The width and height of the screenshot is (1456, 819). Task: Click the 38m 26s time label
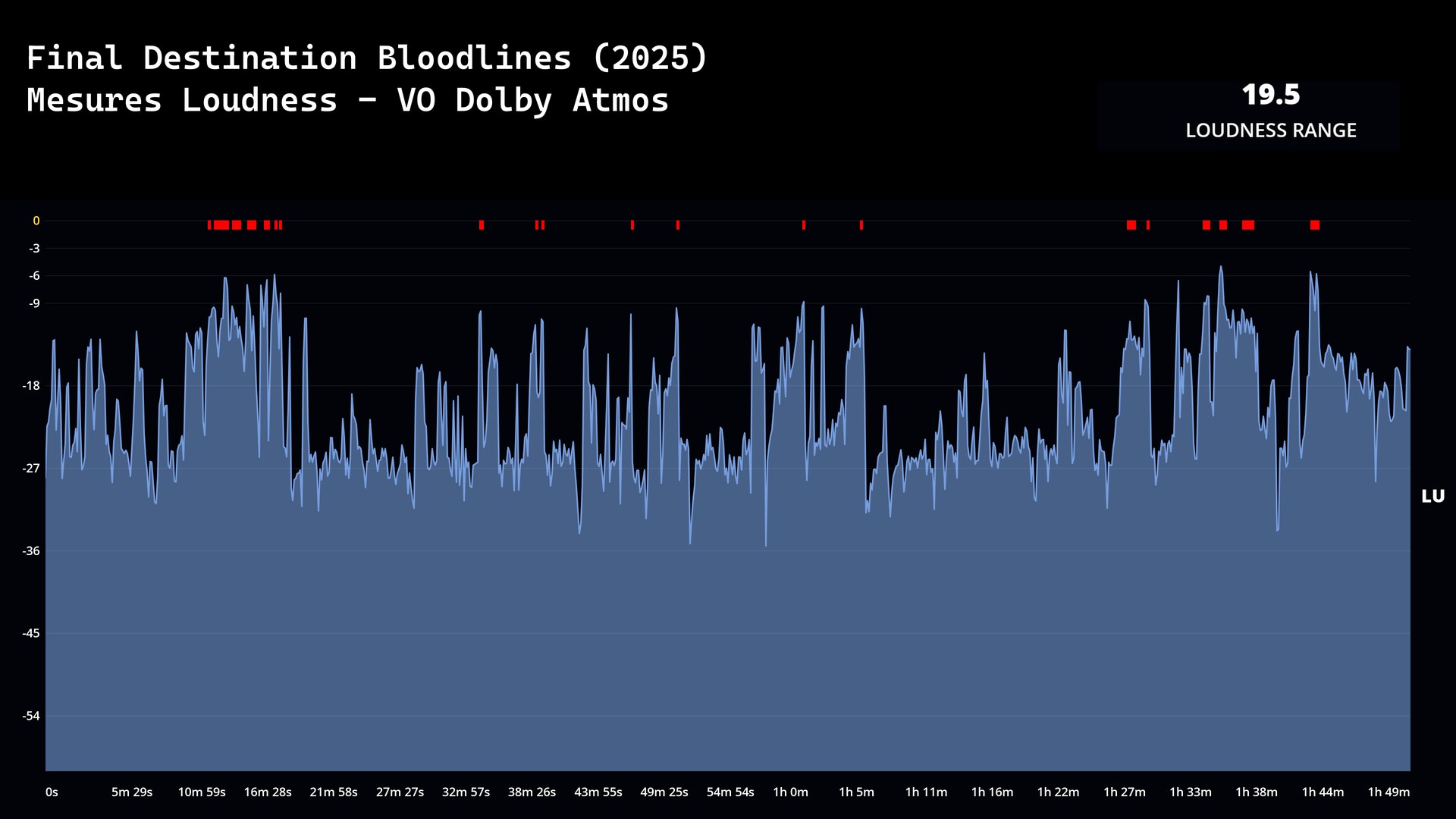pyautogui.click(x=532, y=792)
